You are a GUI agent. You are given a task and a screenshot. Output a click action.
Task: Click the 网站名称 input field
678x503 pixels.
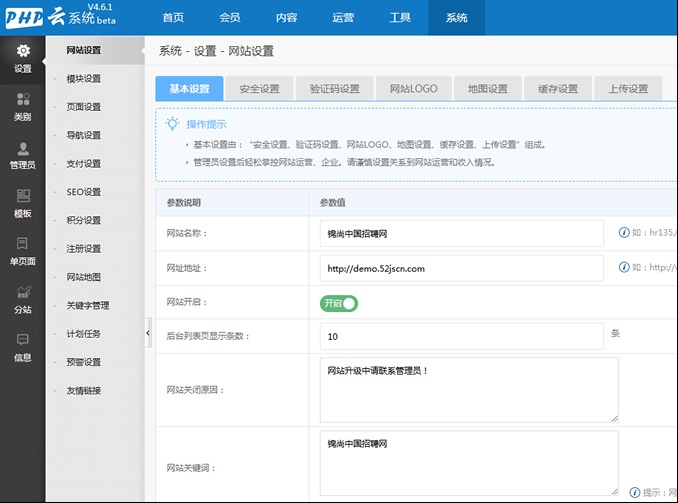[x=462, y=234]
